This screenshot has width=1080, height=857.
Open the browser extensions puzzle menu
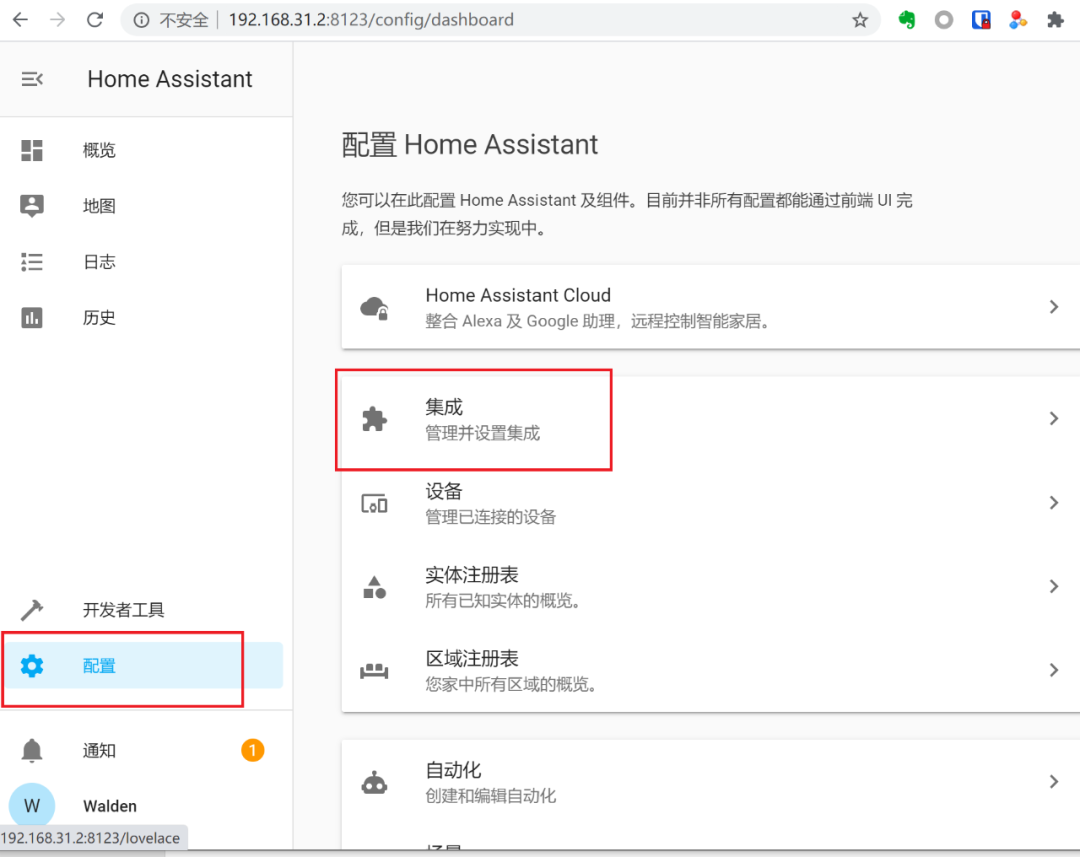1055,20
